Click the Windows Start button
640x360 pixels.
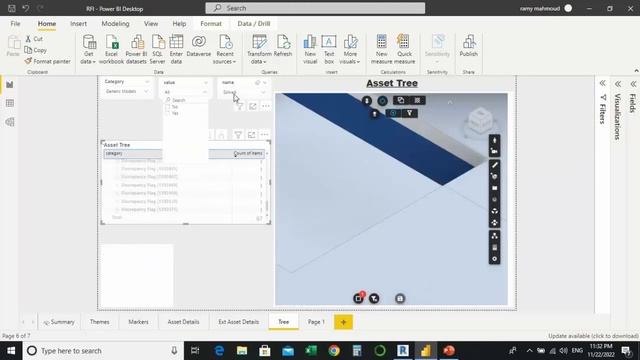coord(11,351)
